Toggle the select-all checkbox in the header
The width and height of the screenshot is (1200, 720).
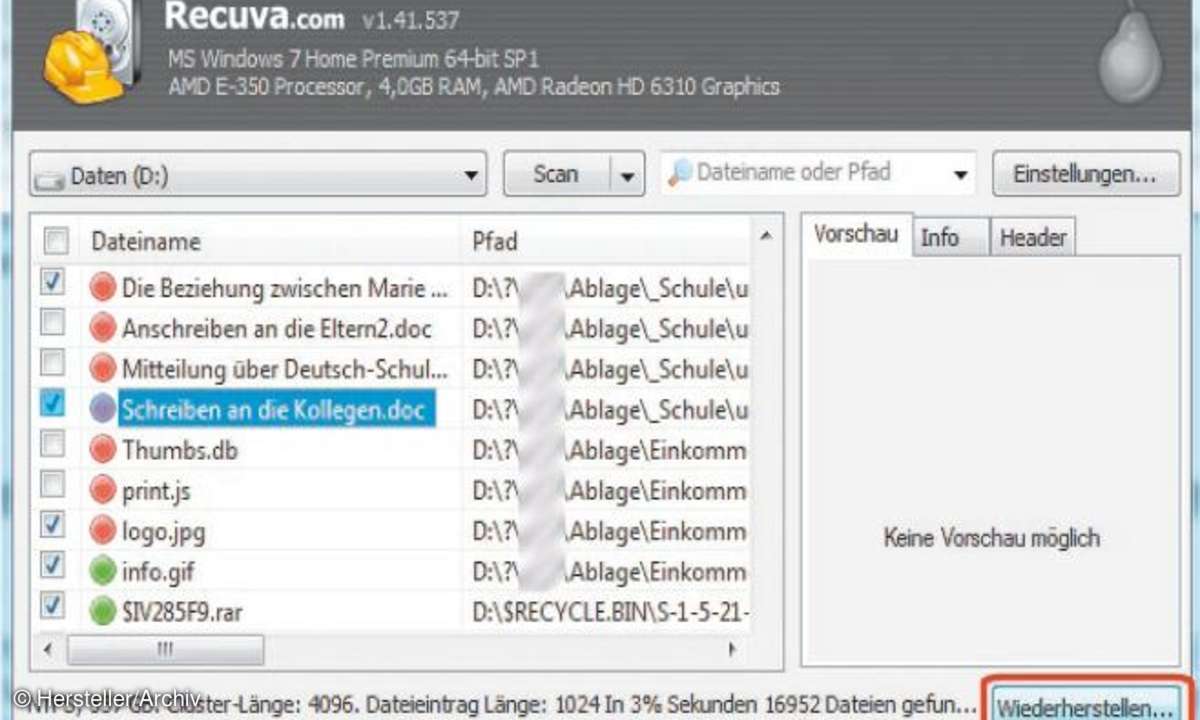(x=56, y=240)
